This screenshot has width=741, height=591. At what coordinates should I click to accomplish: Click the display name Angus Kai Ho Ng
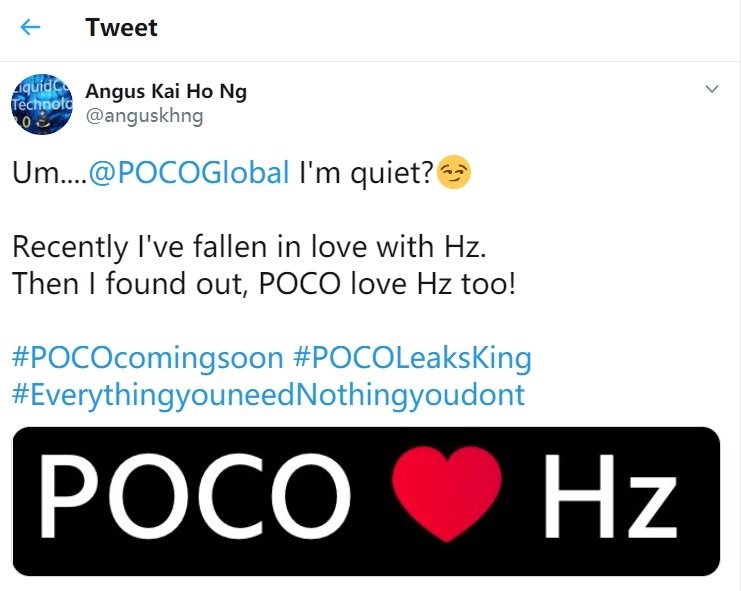167,92
